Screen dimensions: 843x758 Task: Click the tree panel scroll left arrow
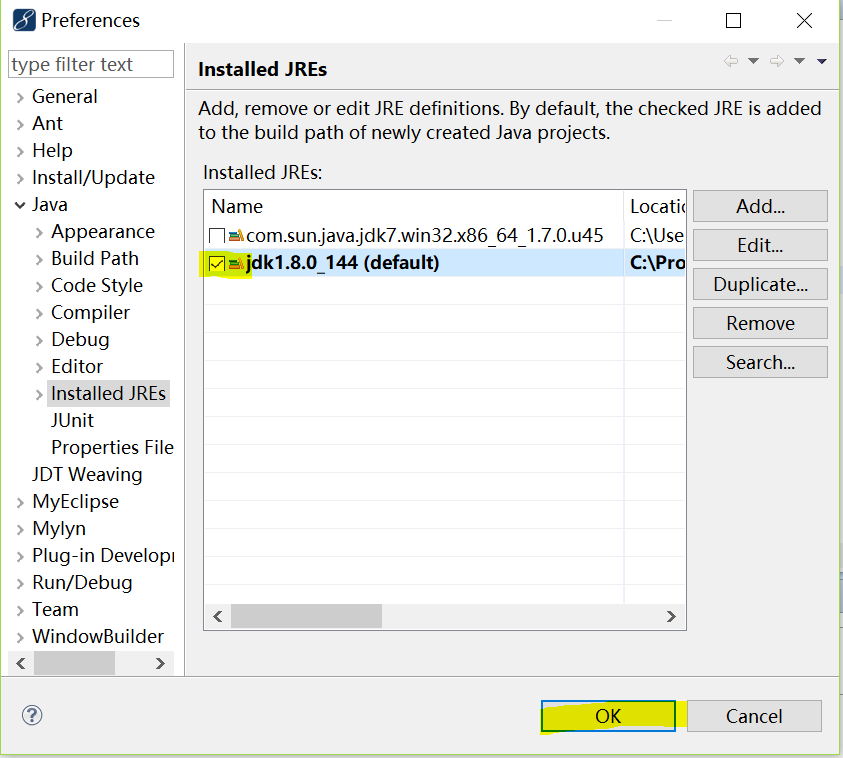point(21,663)
